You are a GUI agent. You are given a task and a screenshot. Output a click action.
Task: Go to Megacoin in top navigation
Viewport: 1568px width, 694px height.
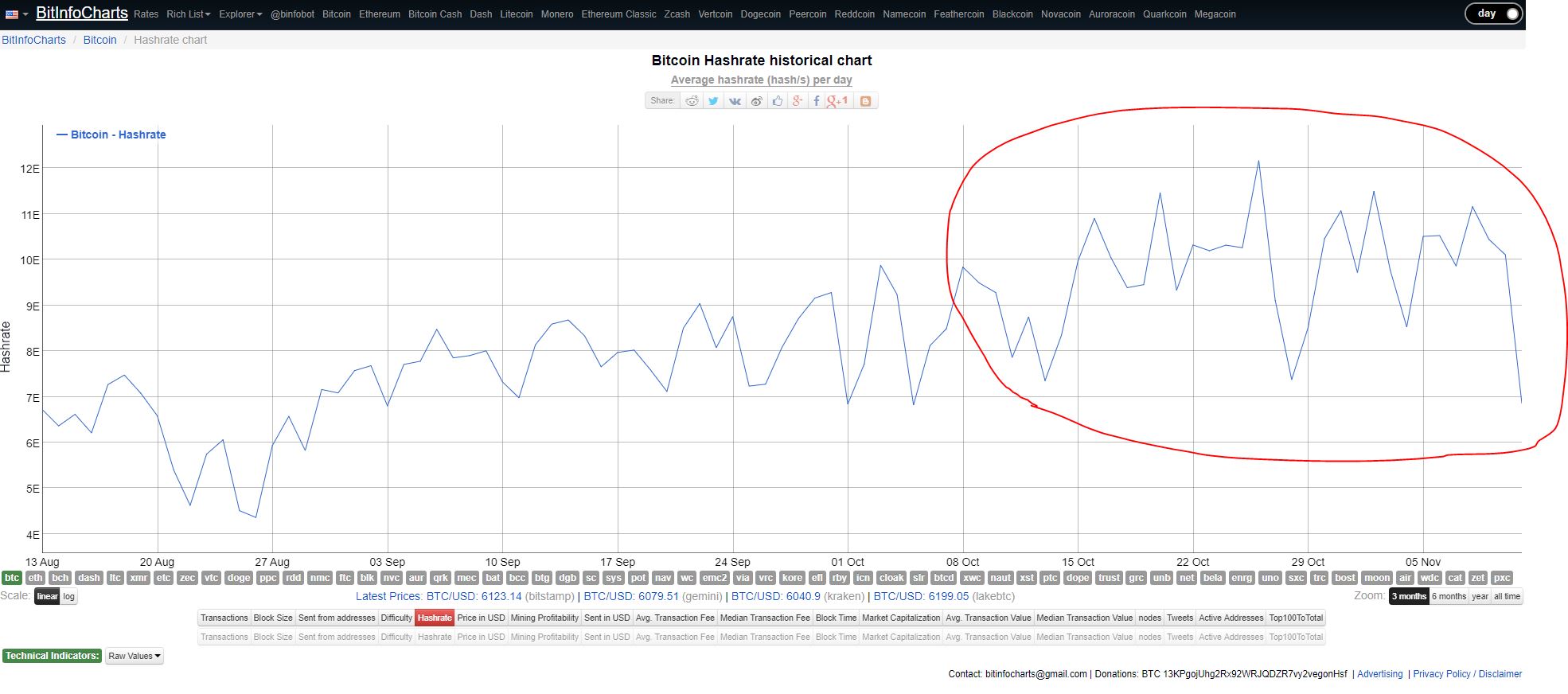click(1215, 14)
